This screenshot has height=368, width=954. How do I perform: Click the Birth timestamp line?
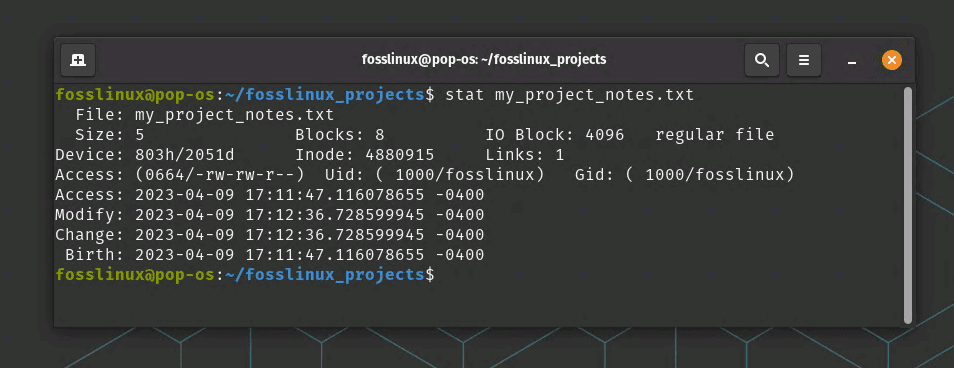click(x=274, y=255)
